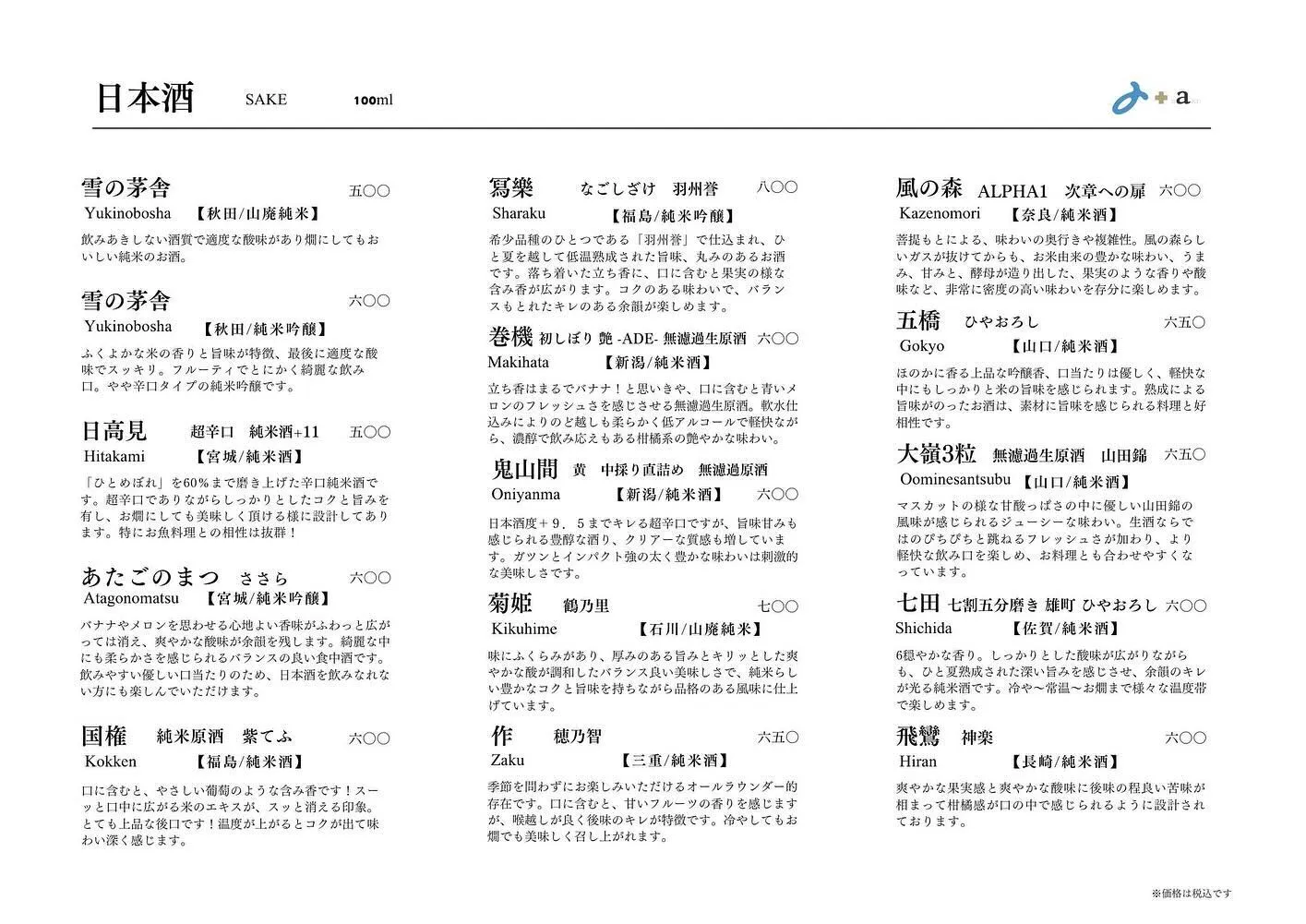Click the ※価格は税込です footnote
The height and width of the screenshot is (924, 1306).
(1192, 894)
